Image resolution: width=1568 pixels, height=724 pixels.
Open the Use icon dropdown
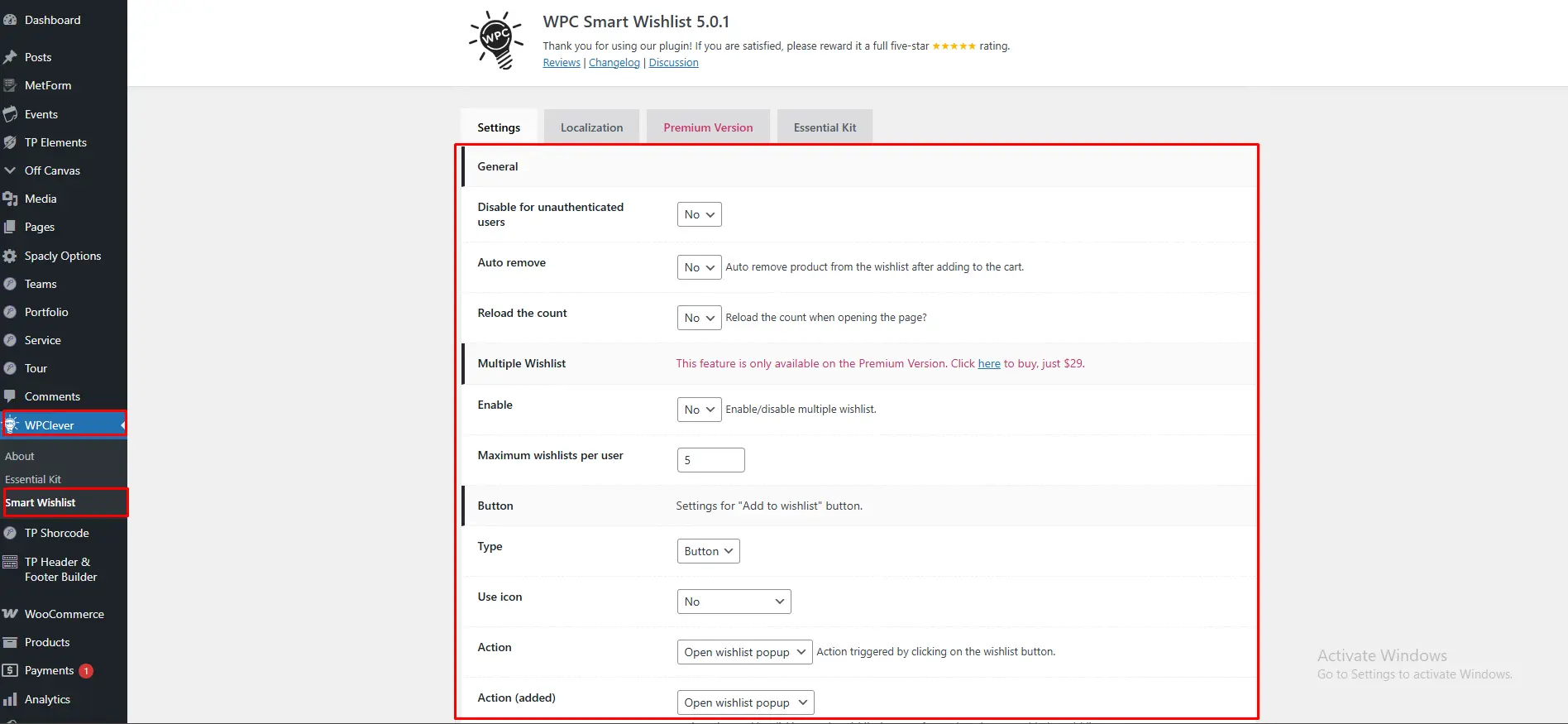(734, 602)
